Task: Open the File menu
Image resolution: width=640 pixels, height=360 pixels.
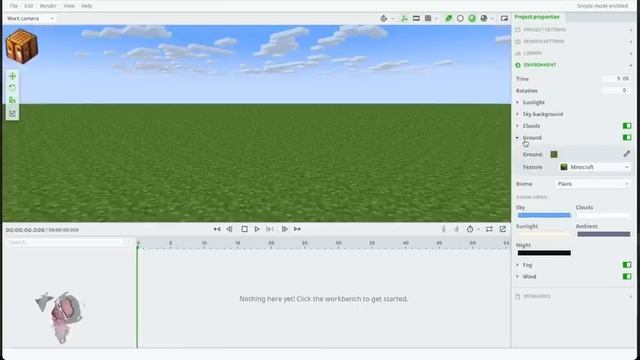Action: tap(13, 6)
